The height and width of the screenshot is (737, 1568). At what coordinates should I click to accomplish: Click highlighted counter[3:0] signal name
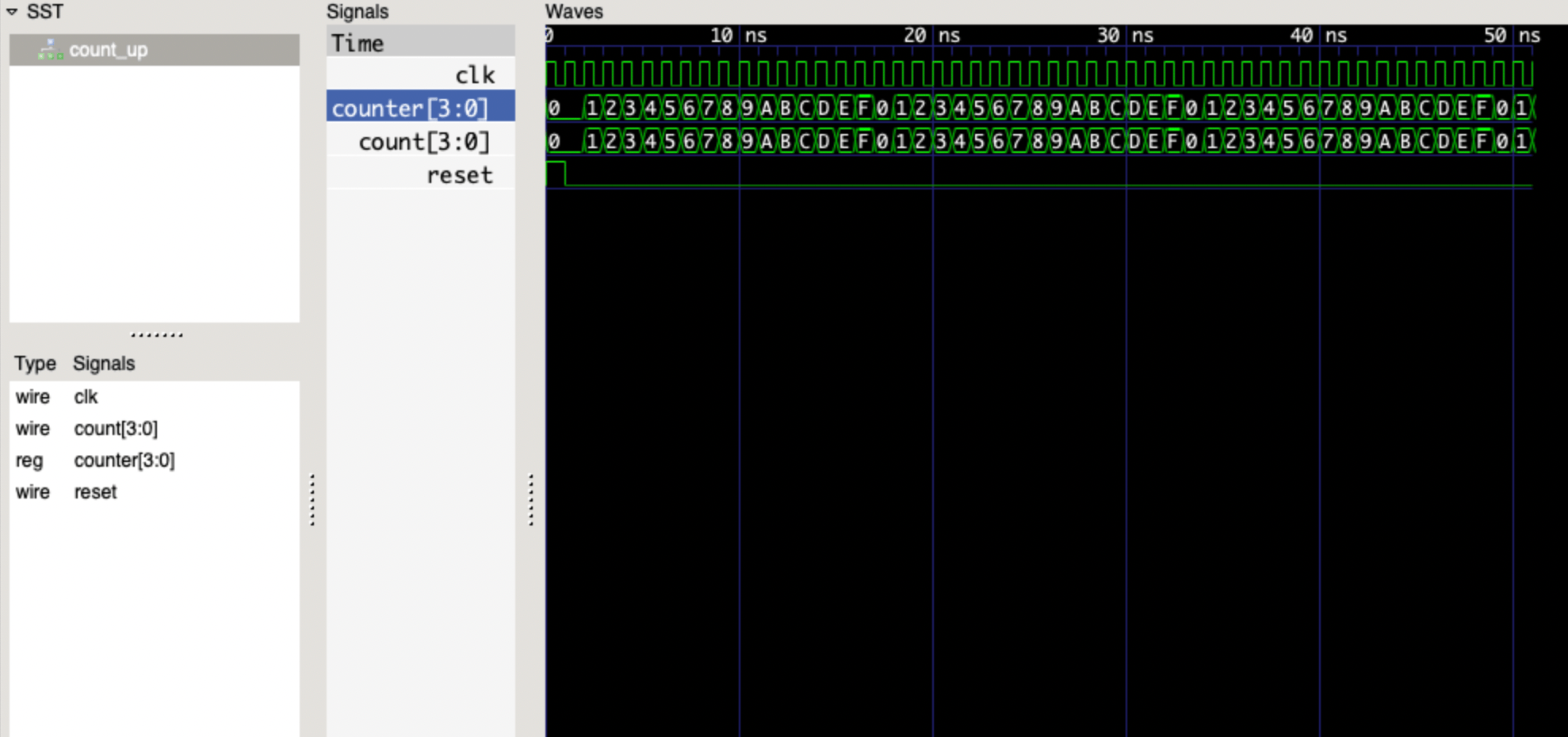(x=410, y=109)
